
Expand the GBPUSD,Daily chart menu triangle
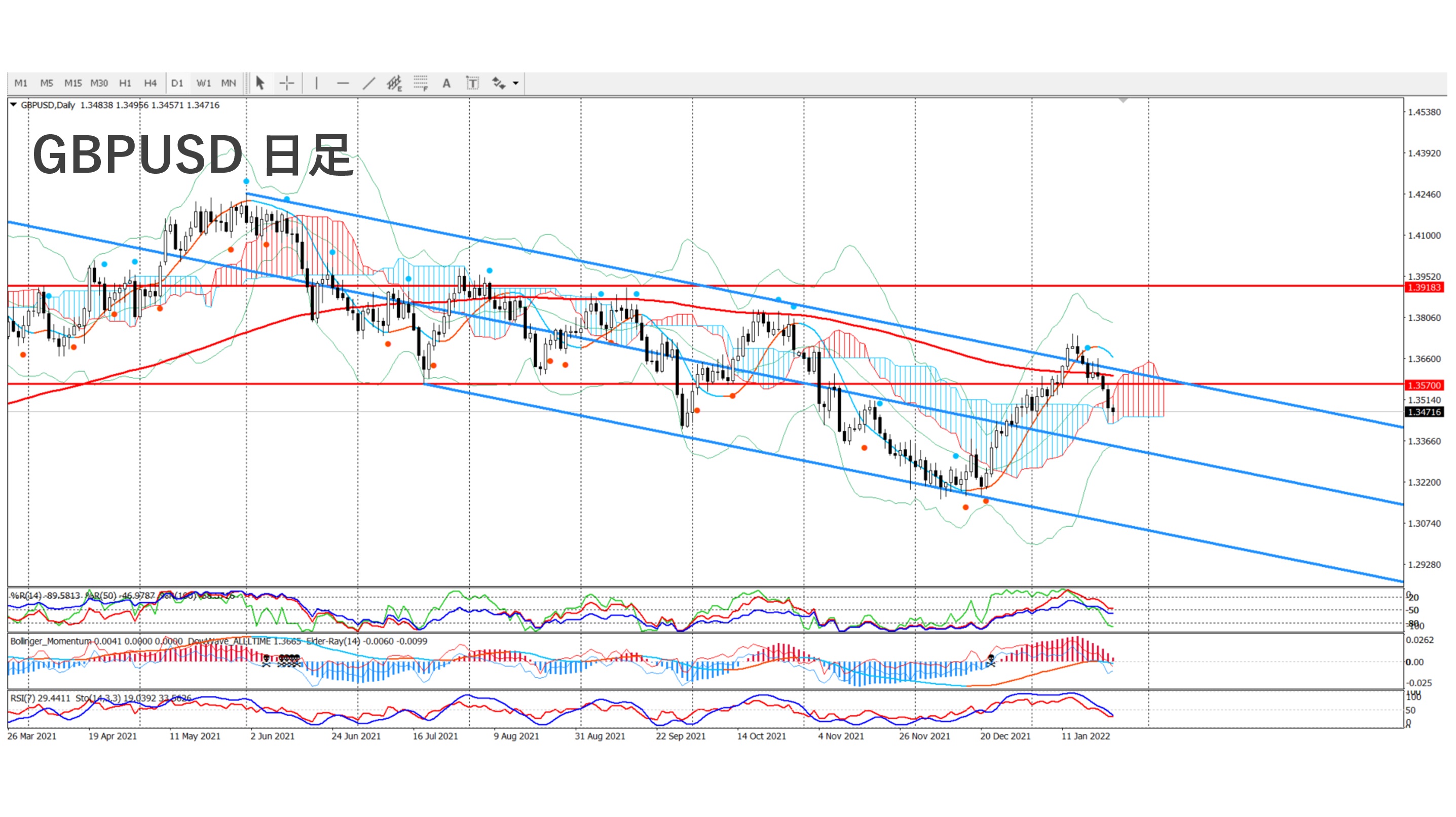coord(14,104)
